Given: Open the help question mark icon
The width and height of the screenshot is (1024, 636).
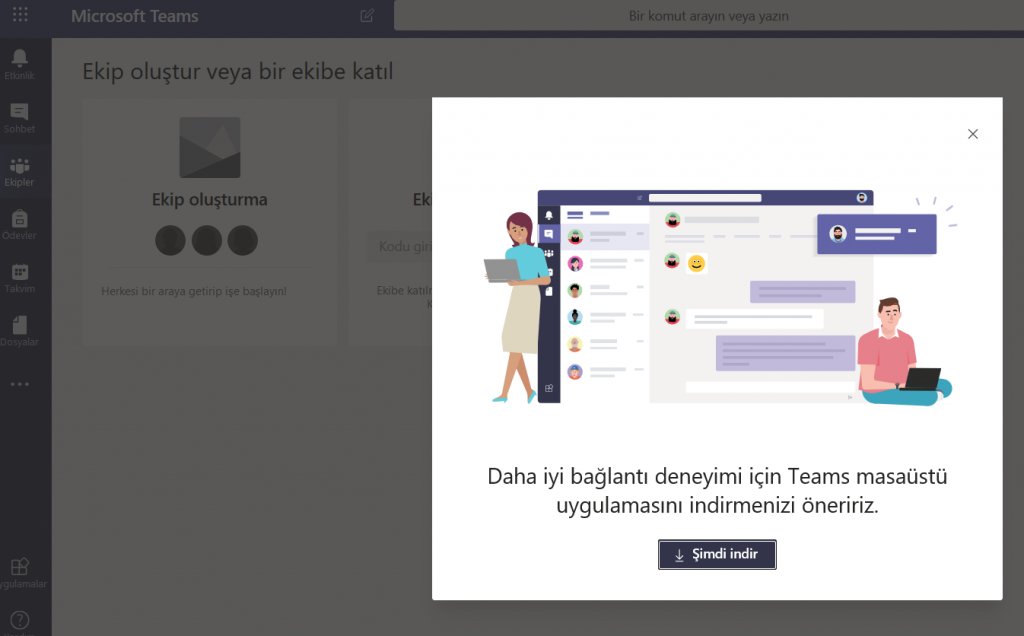Looking at the screenshot, I should click(20, 620).
